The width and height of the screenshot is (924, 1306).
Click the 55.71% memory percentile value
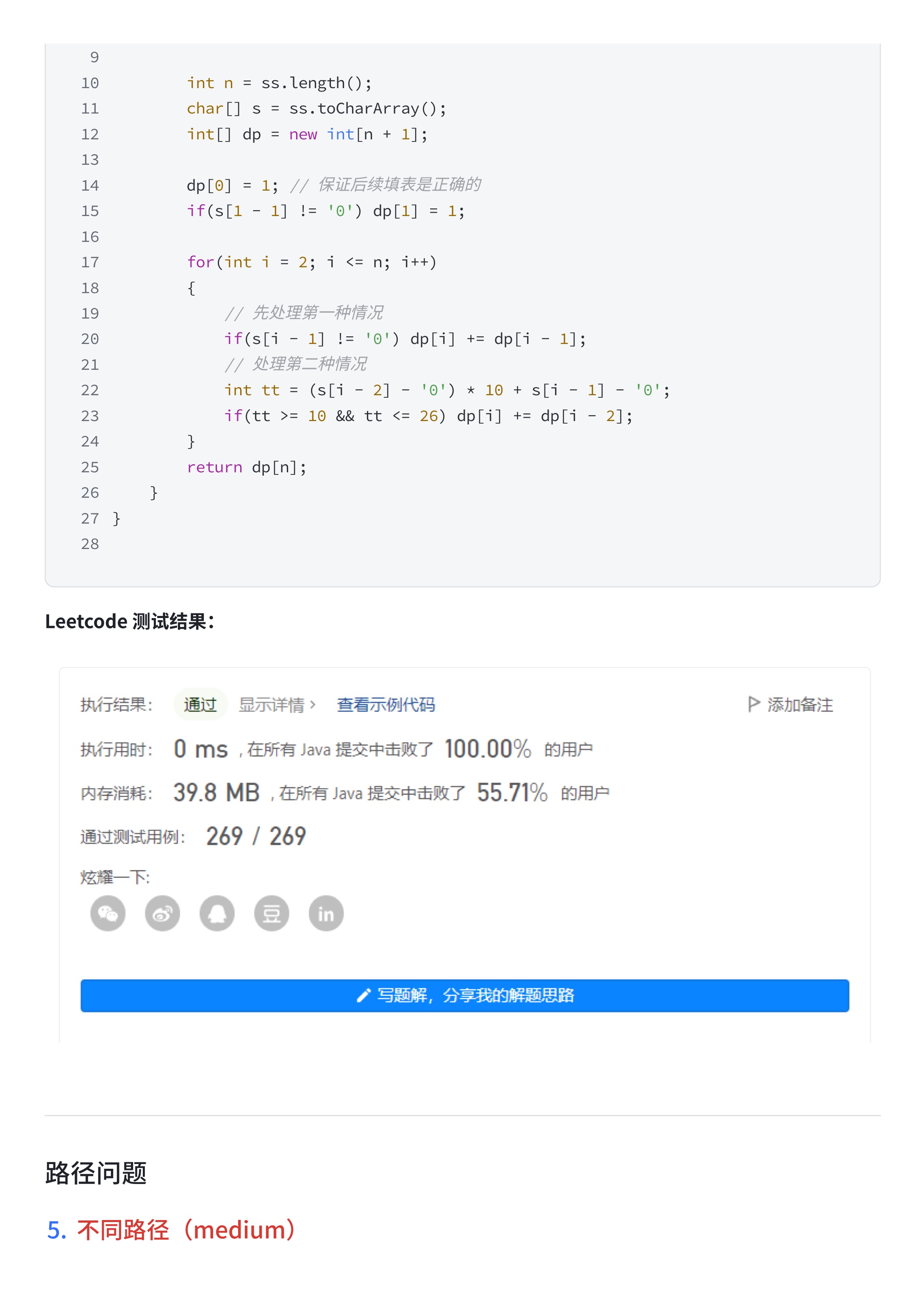pyautogui.click(x=511, y=793)
